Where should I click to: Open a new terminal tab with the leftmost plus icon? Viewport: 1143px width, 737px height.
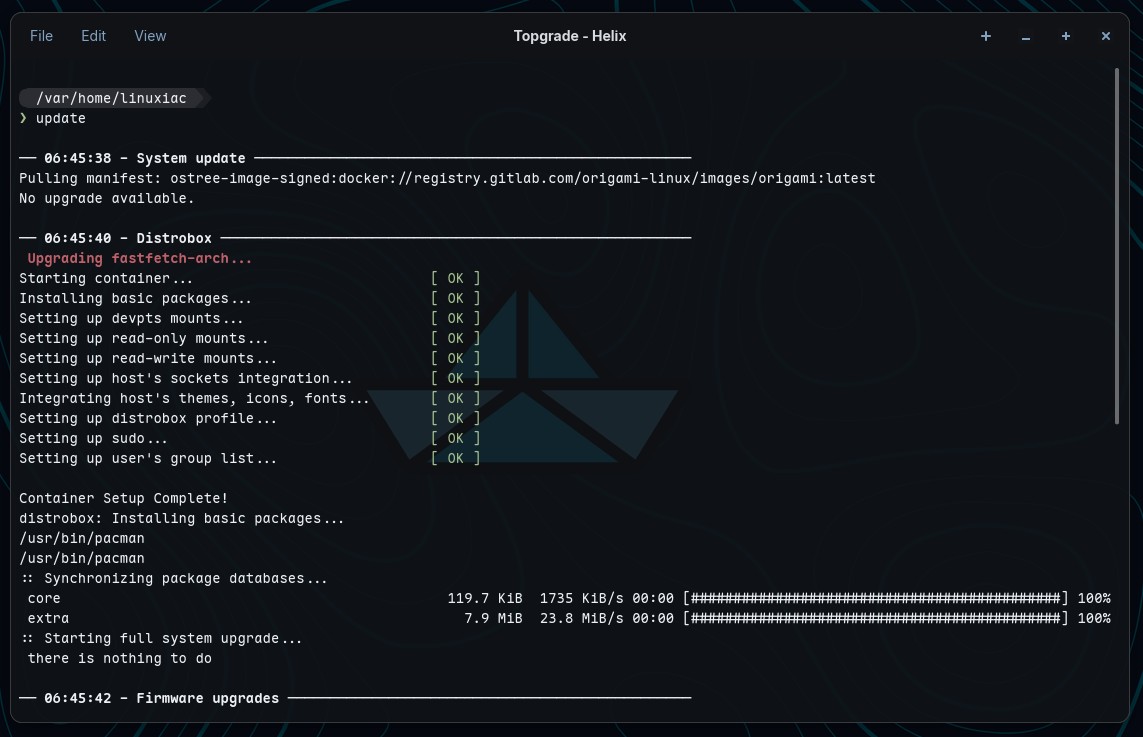(986, 36)
